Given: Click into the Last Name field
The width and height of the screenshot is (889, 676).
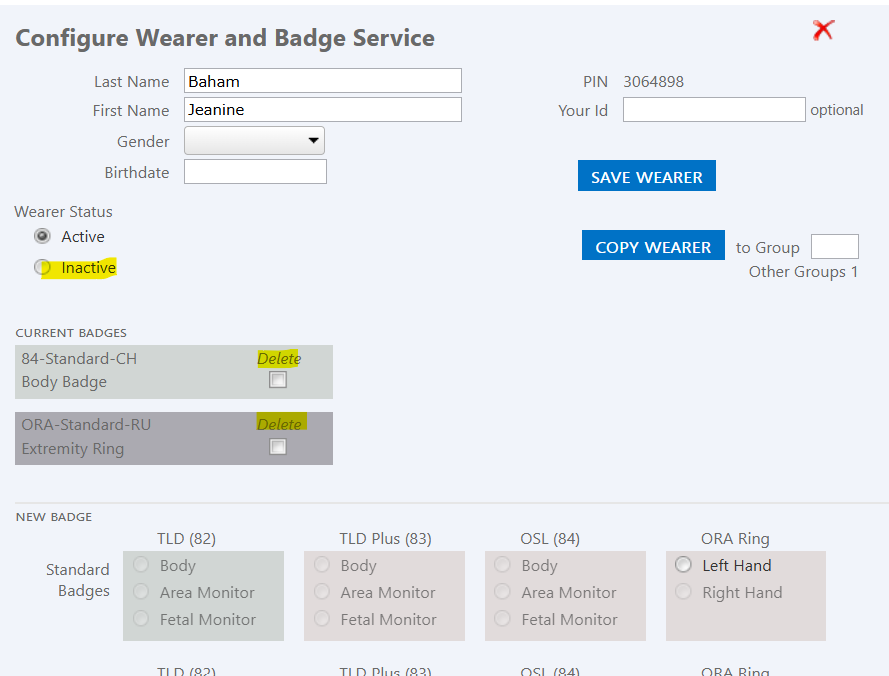Looking at the screenshot, I should tap(322, 81).
